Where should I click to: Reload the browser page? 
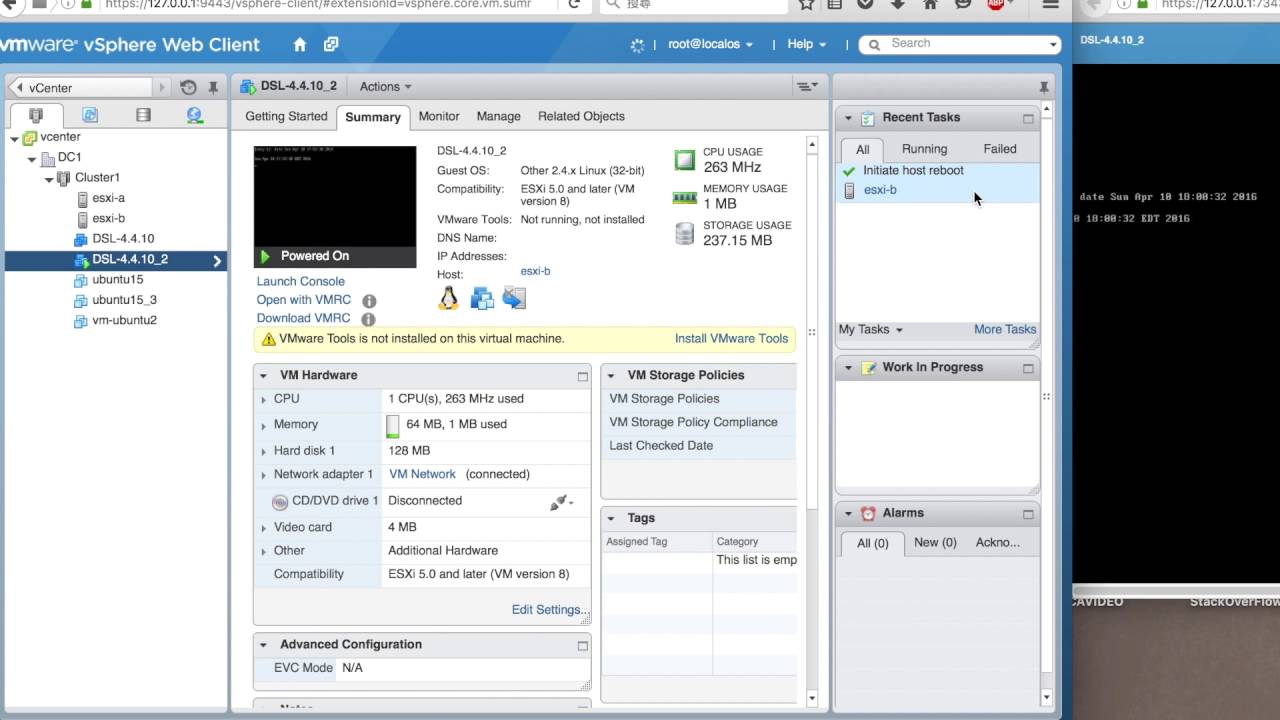coord(574,4)
